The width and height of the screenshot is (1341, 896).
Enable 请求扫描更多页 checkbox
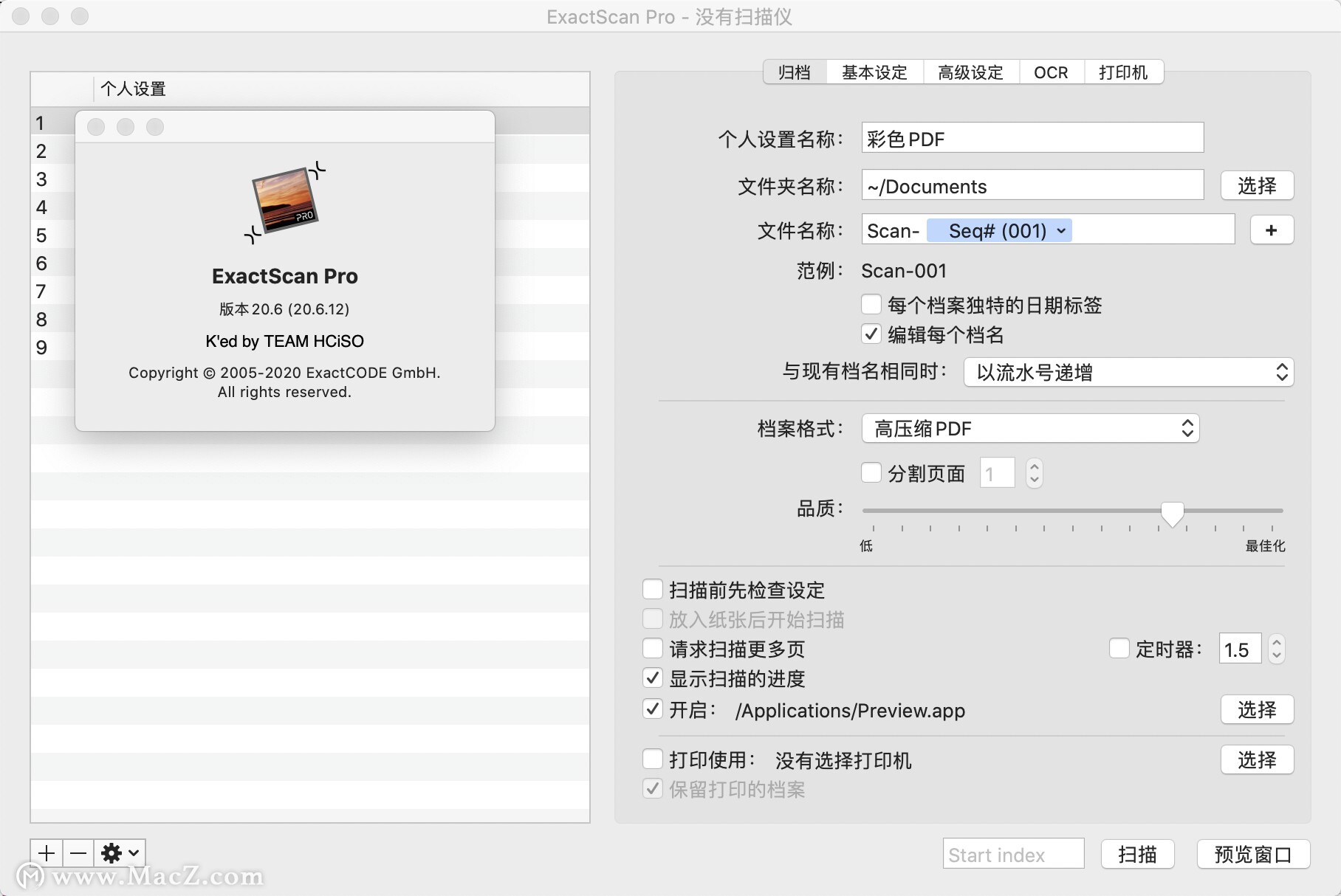(653, 648)
